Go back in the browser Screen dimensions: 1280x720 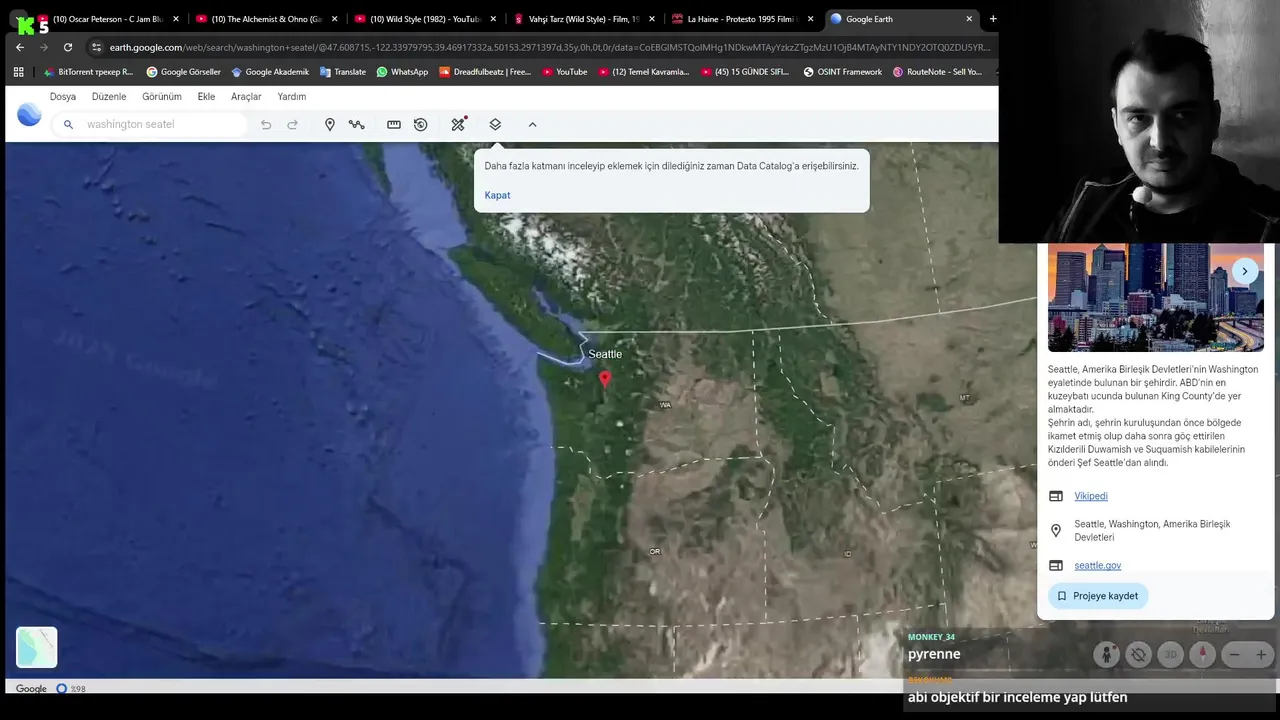[19, 47]
